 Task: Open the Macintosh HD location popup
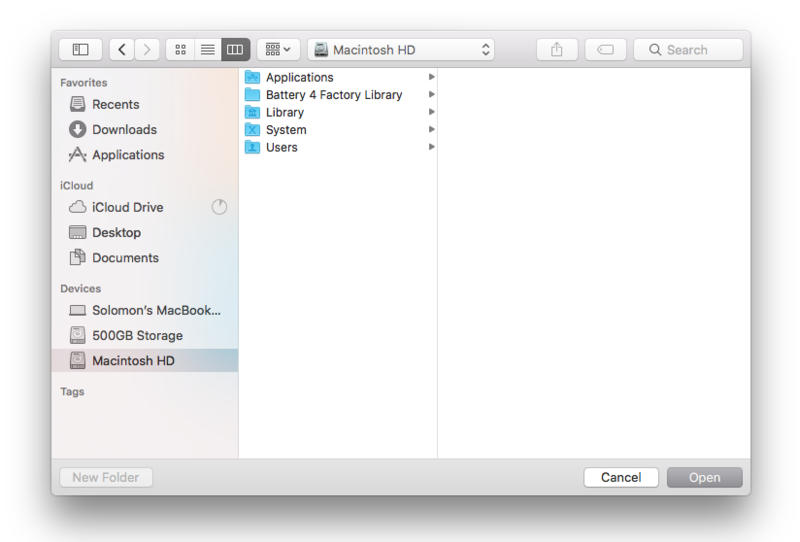[x=401, y=50]
